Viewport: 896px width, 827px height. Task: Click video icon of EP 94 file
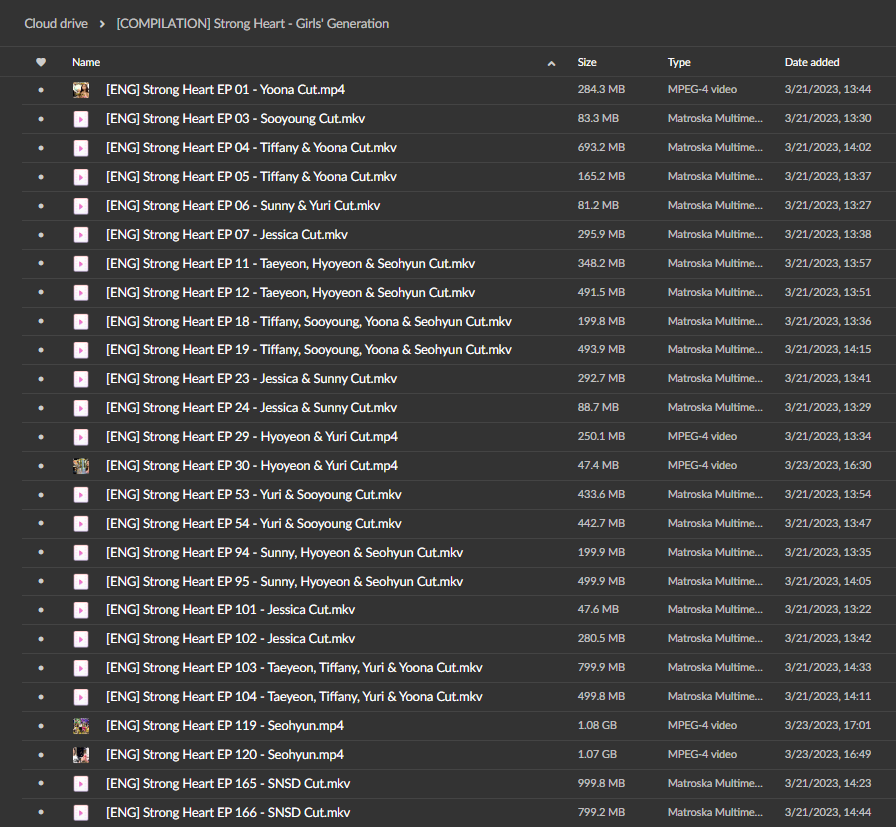81,553
